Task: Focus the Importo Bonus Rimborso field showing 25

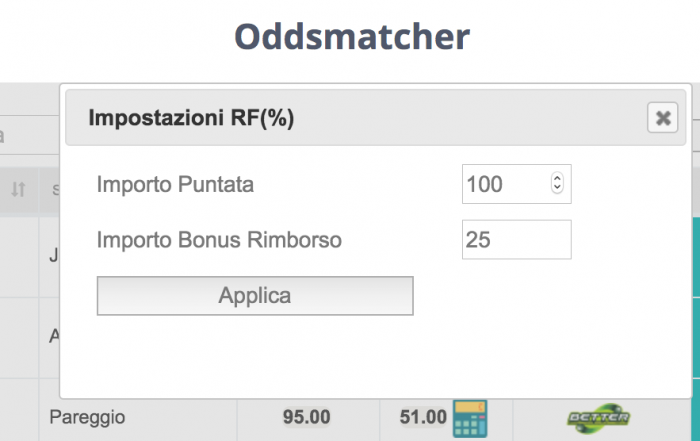Action: pos(517,240)
